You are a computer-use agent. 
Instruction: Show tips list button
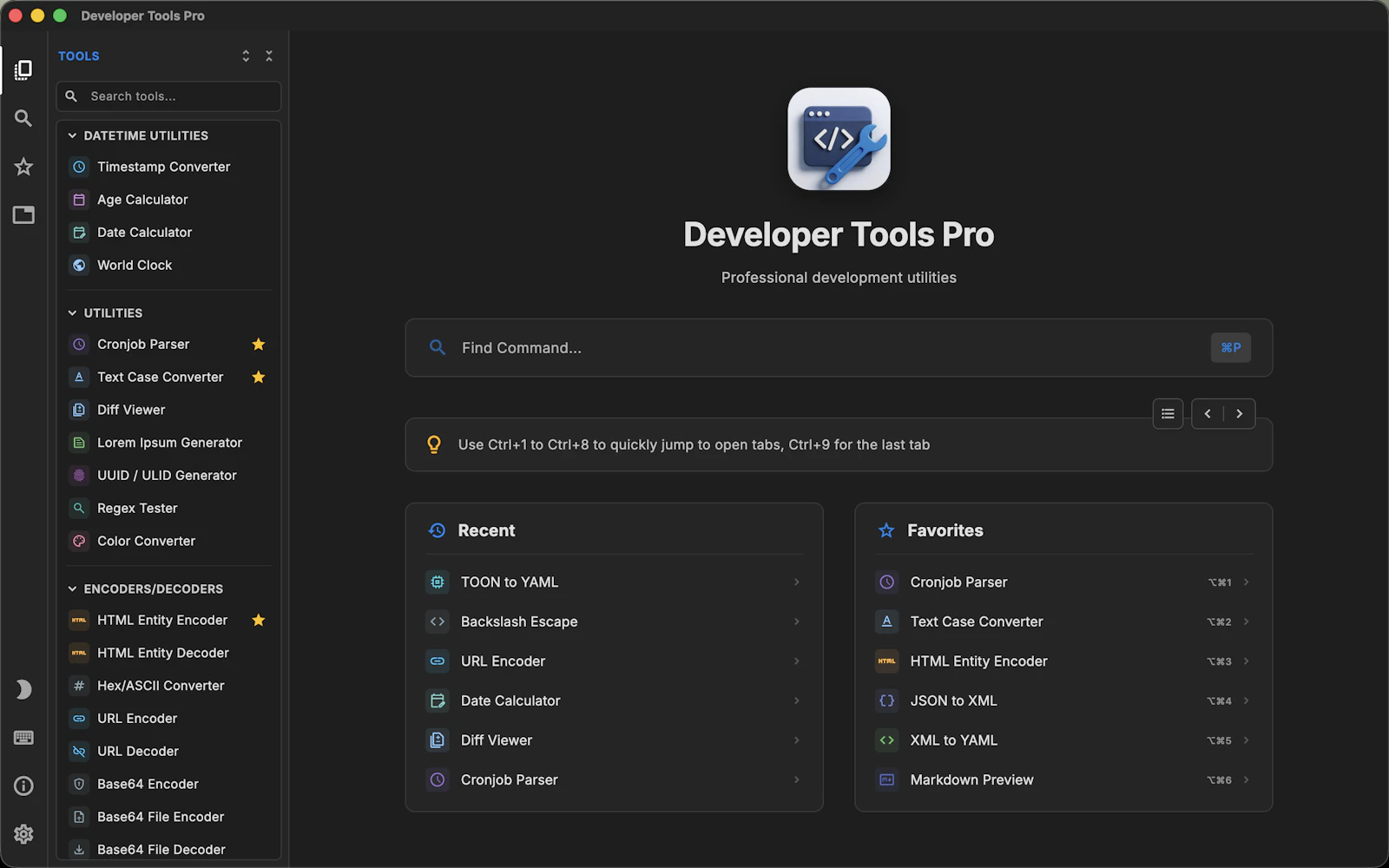coord(1168,414)
